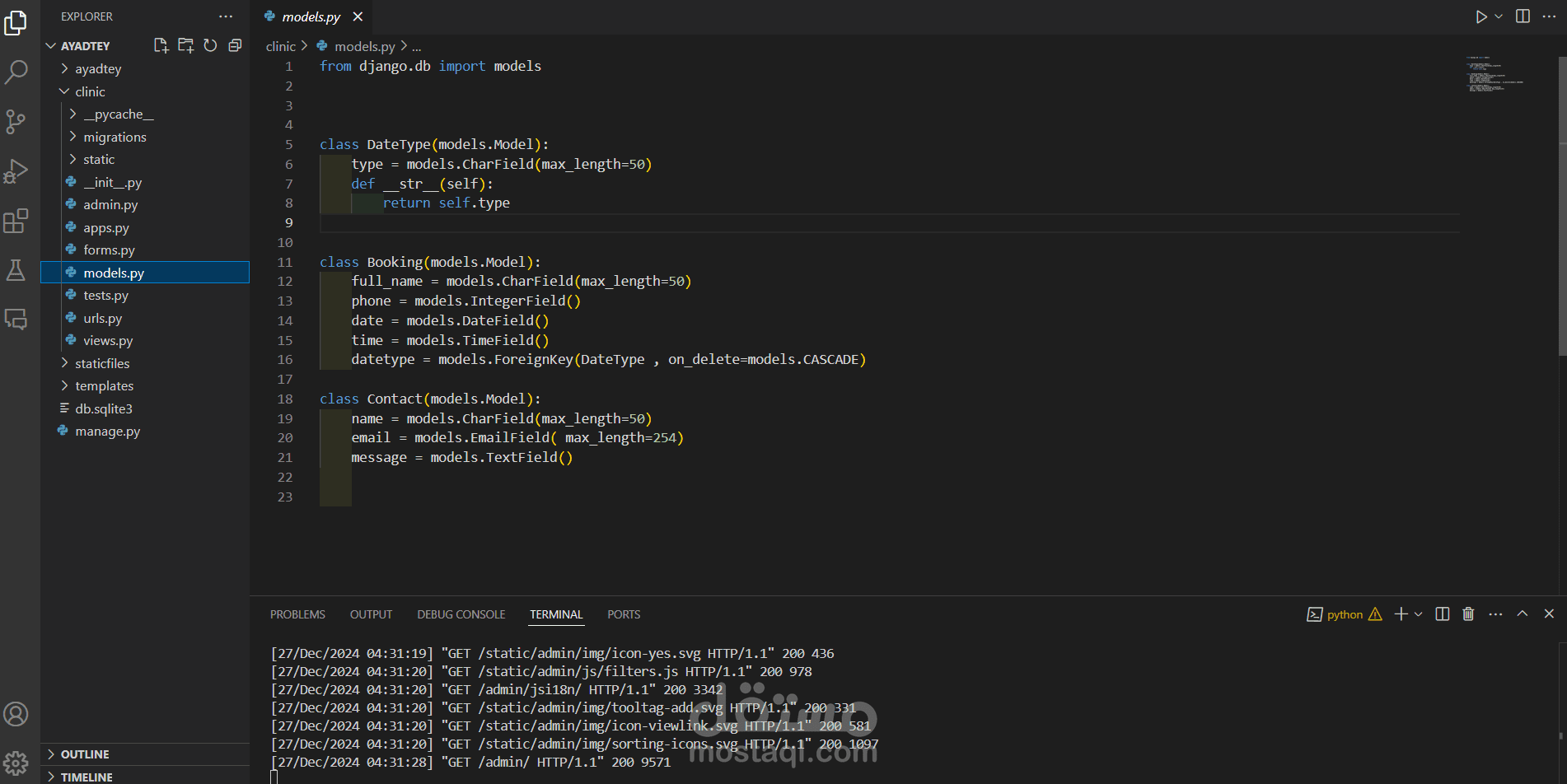The height and width of the screenshot is (784, 1567).
Task: Open views.py from the explorer
Action: pyautogui.click(x=108, y=340)
